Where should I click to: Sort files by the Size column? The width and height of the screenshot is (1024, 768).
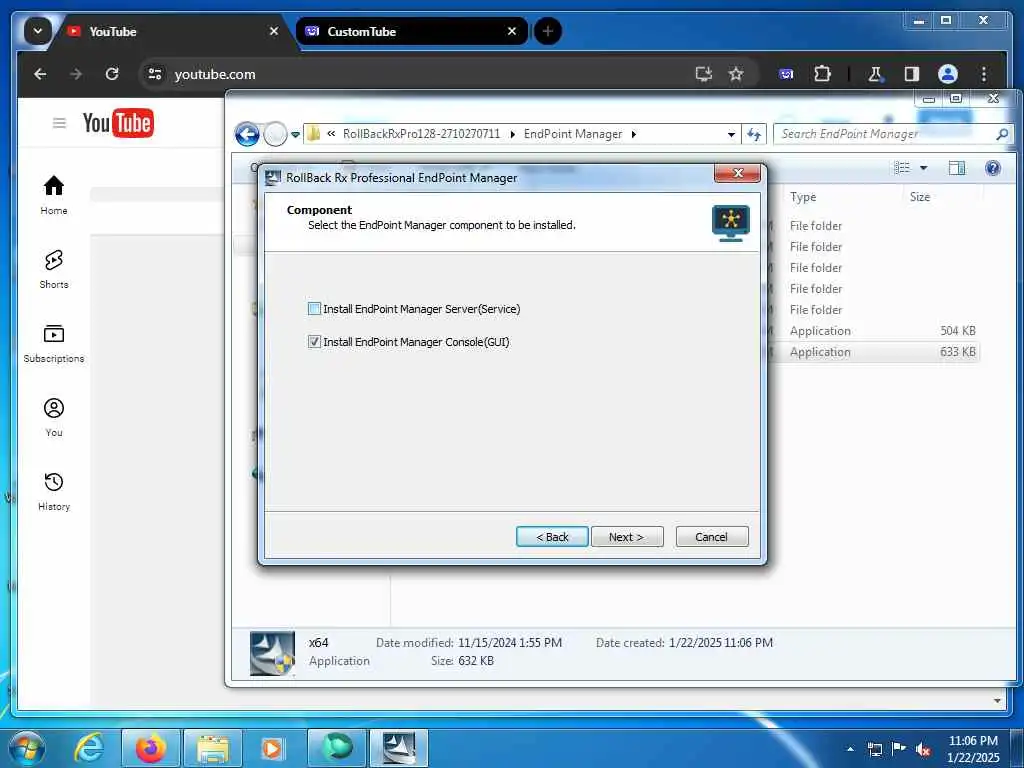(920, 197)
